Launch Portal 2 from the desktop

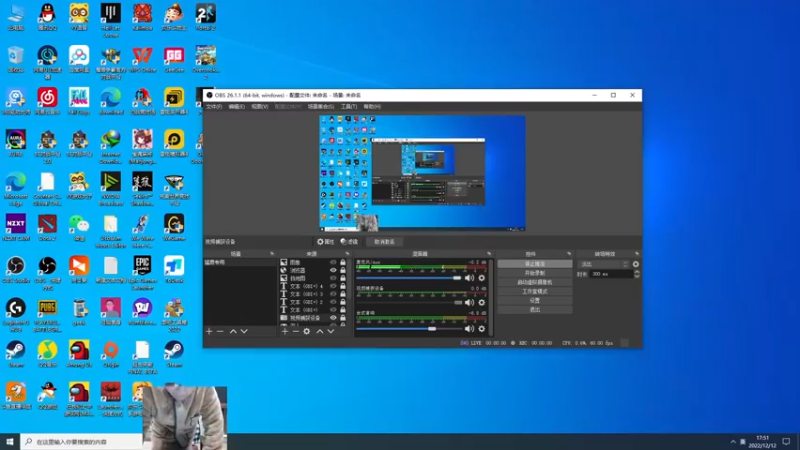pos(206,17)
